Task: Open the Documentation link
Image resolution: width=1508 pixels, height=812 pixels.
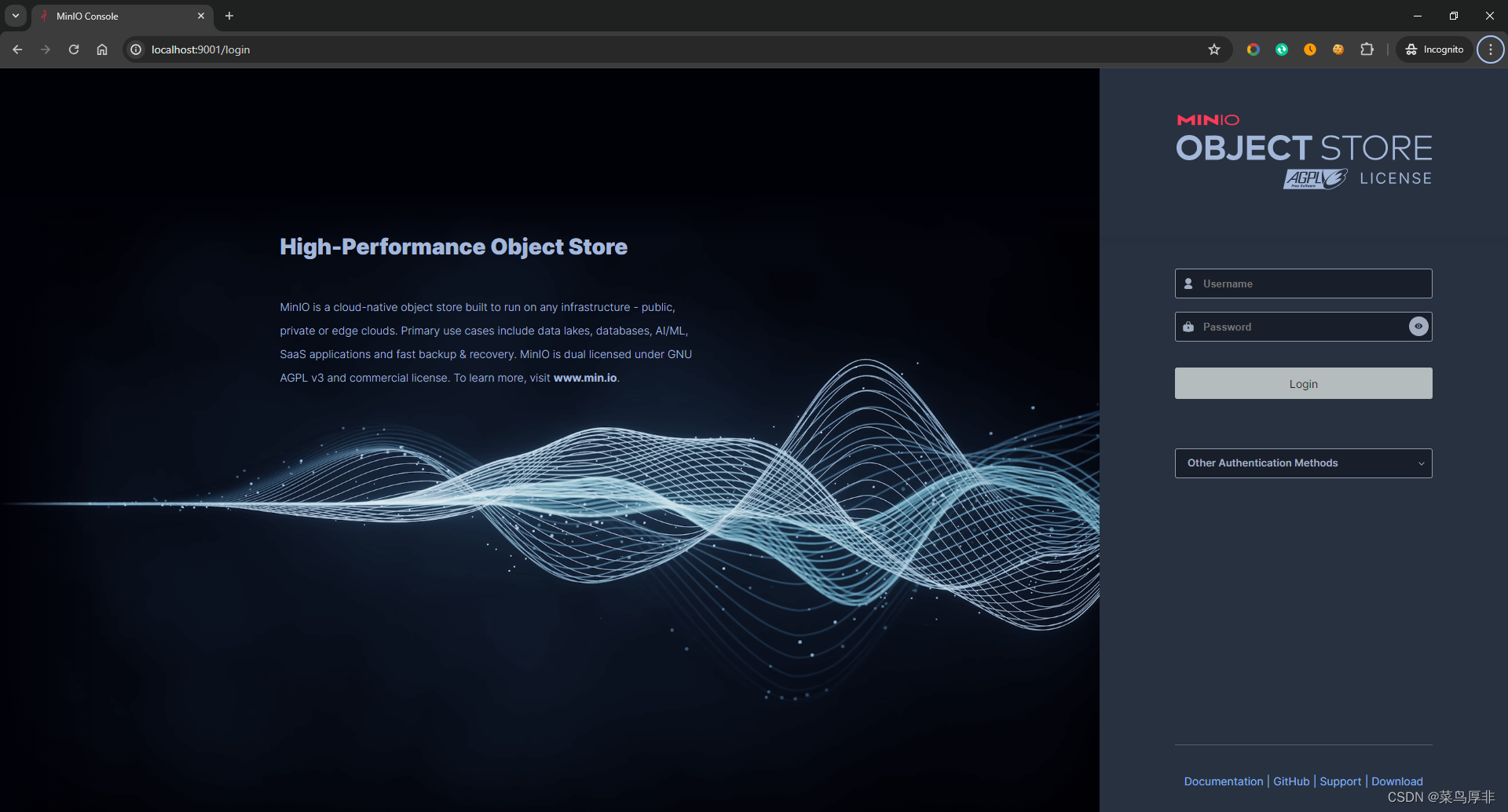Action: tap(1223, 781)
